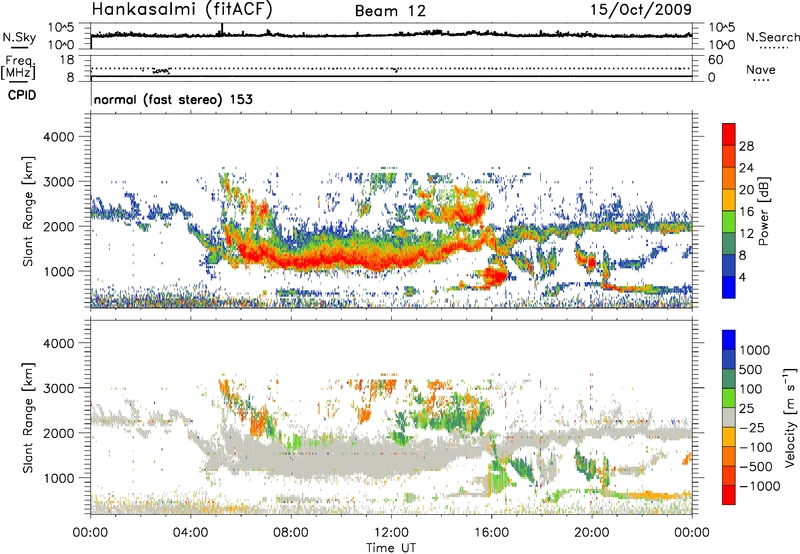Click 'Slant Range [km]' label of power panel
The height and width of the screenshot is (554, 800).
coord(28,211)
